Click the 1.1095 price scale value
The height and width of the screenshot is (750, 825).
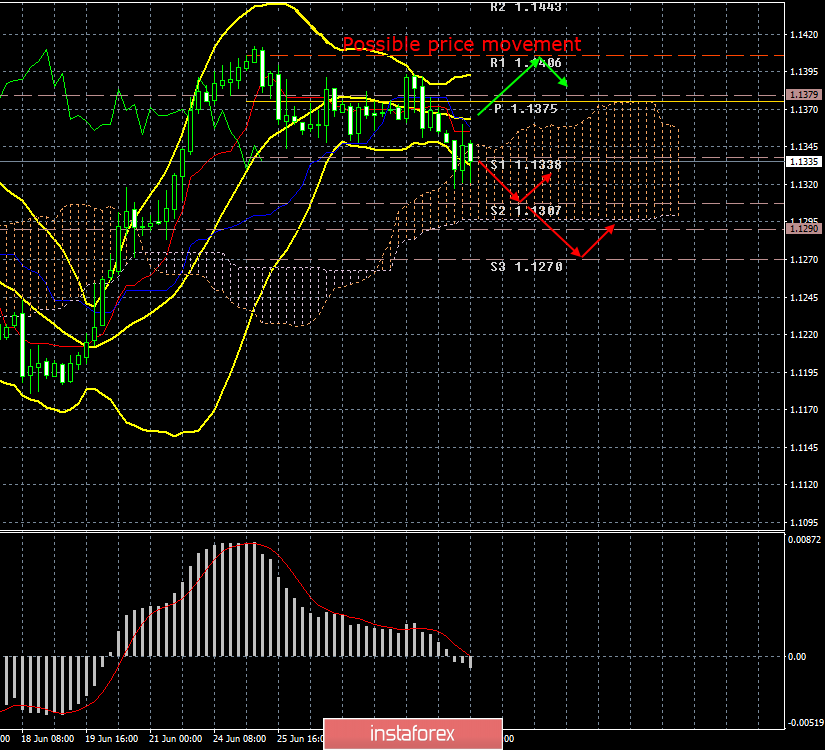click(x=804, y=523)
